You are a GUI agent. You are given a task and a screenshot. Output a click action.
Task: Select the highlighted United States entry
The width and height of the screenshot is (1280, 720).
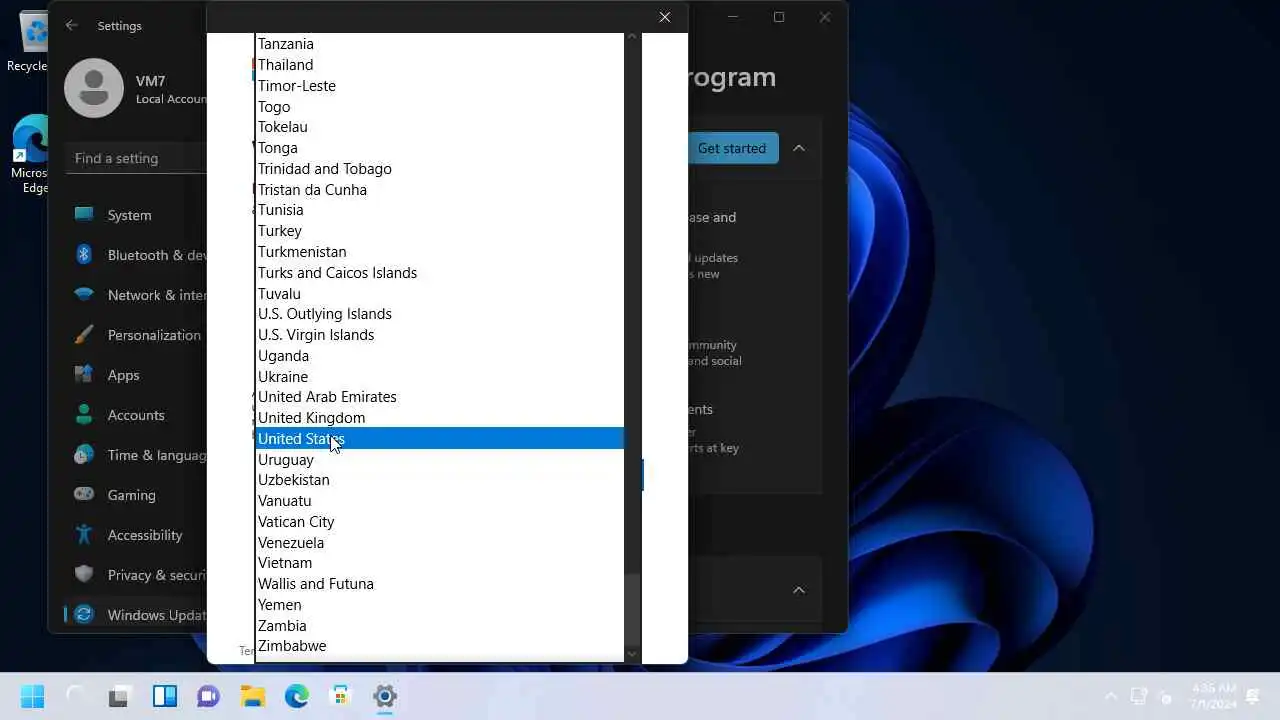(440, 439)
